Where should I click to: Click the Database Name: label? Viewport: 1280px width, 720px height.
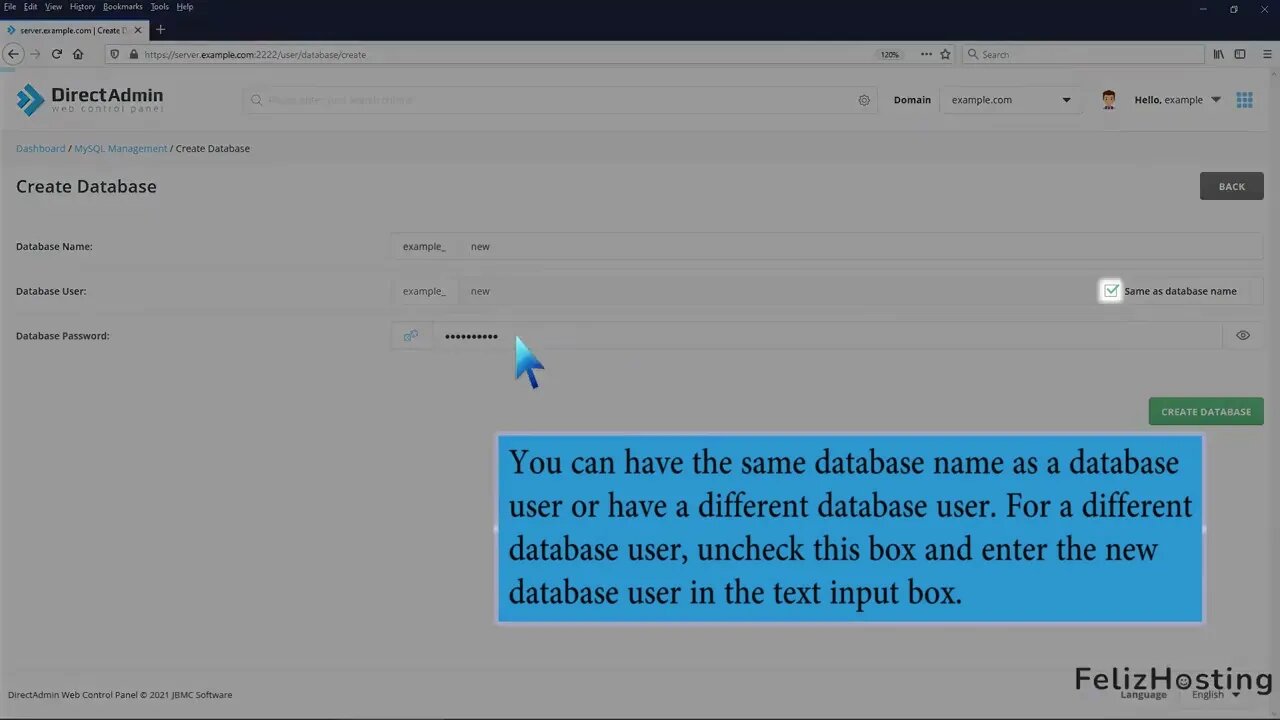(x=54, y=246)
